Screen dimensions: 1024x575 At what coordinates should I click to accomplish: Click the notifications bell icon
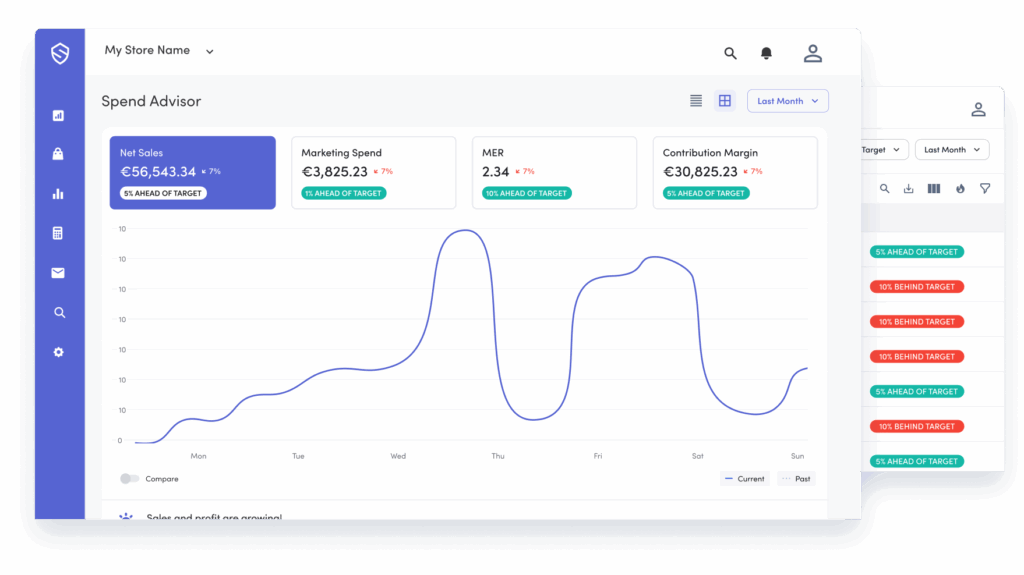click(x=766, y=53)
